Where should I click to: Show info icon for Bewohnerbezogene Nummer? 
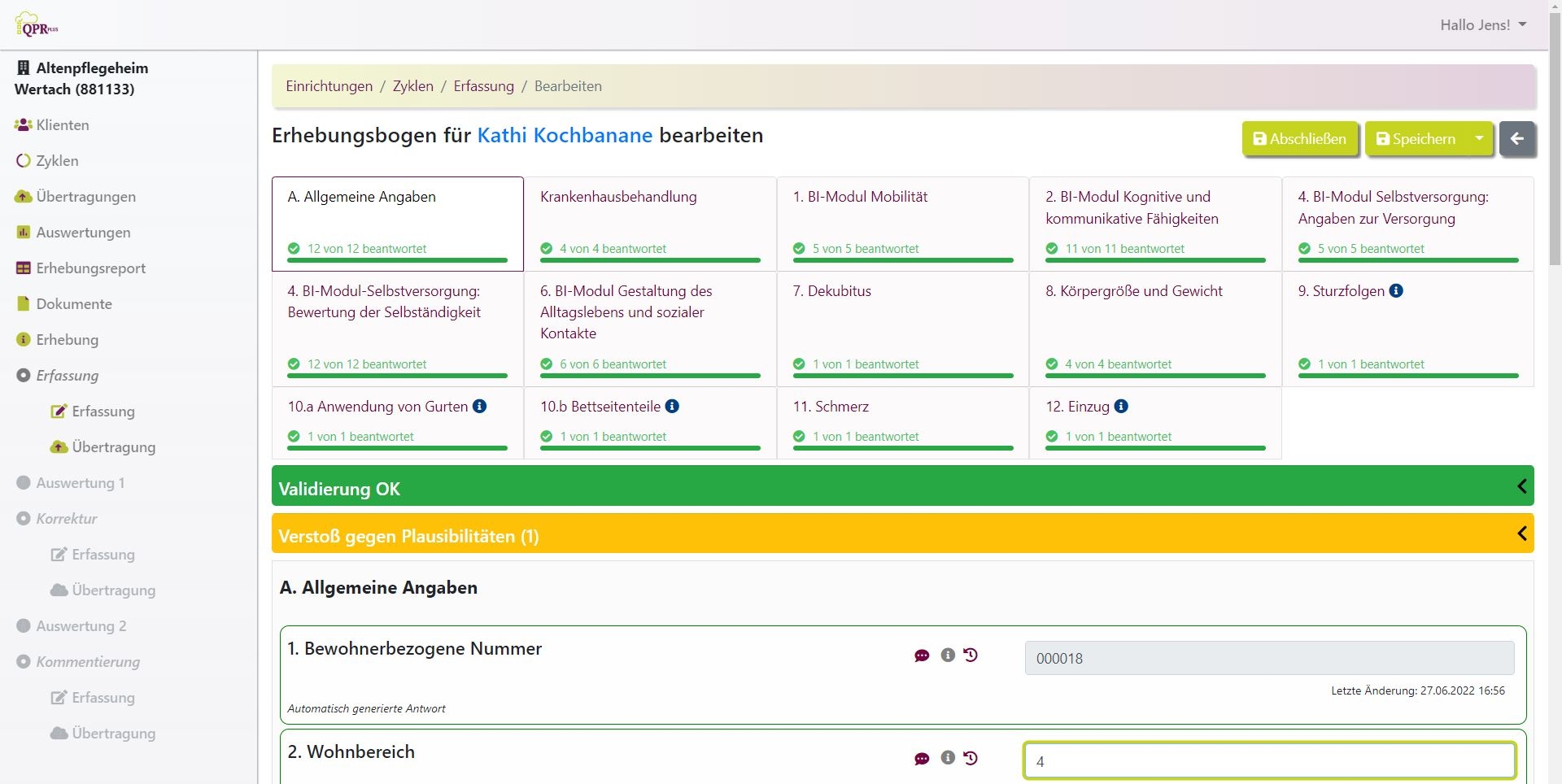pyautogui.click(x=948, y=655)
